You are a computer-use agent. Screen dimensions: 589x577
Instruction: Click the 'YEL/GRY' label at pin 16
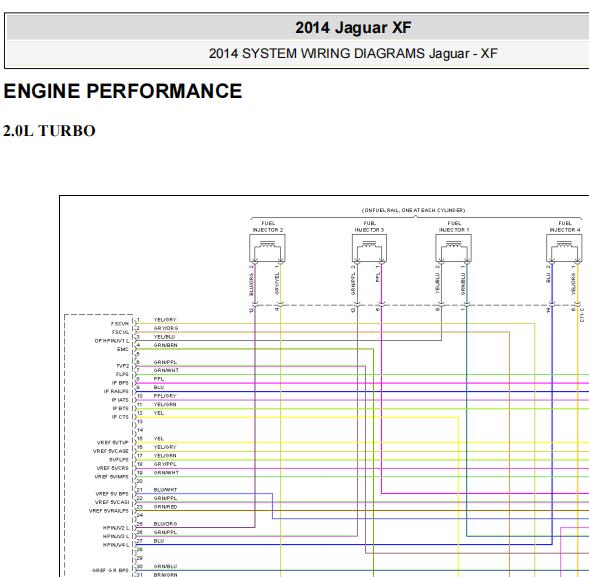pyautogui.click(x=165, y=447)
